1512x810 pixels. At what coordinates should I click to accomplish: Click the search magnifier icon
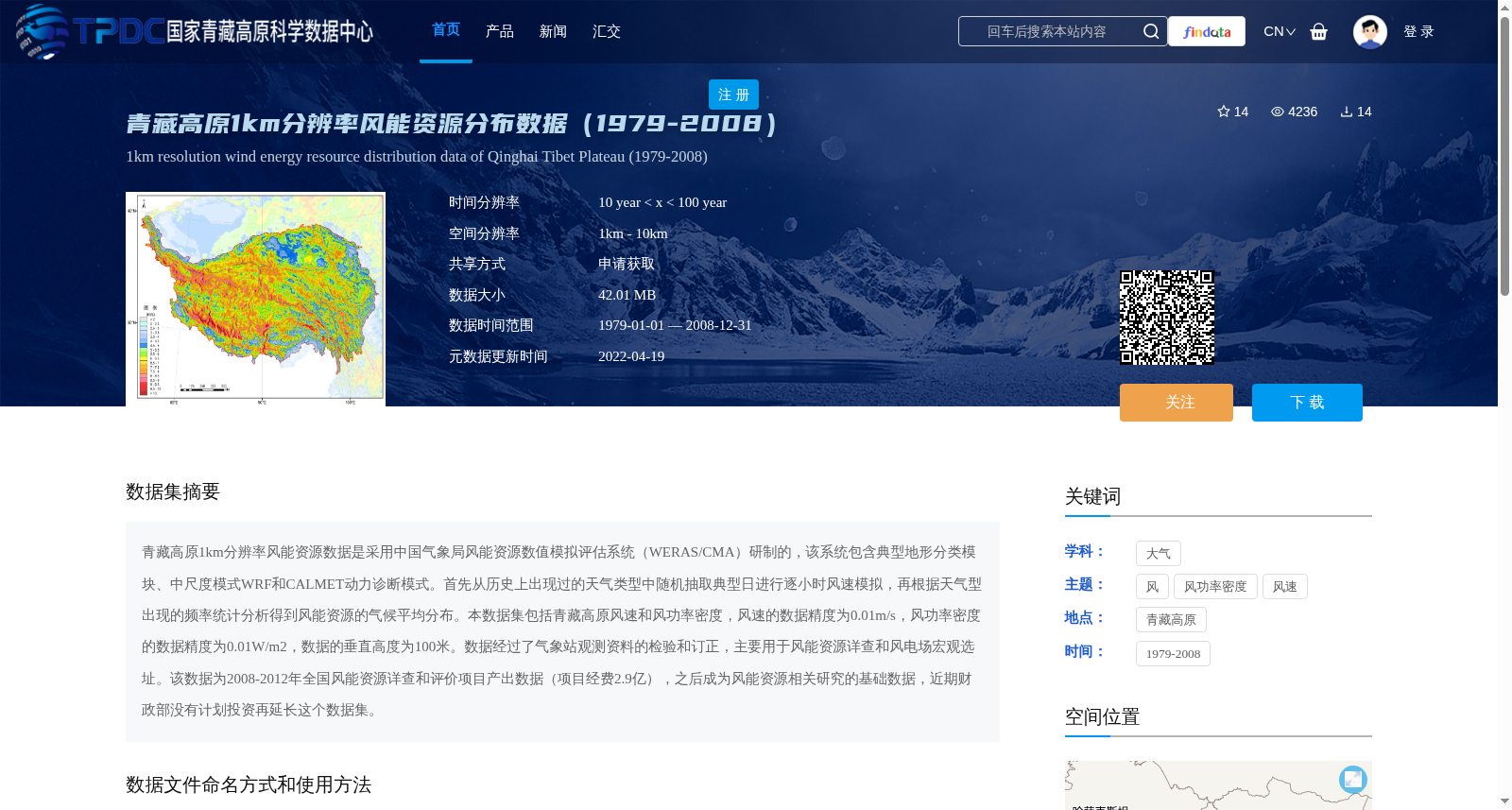pyautogui.click(x=1151, y=31)
